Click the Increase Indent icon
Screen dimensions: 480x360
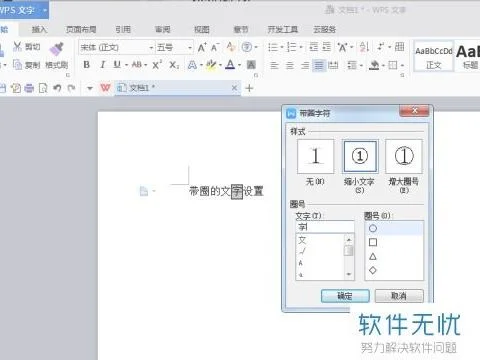tap(327, 47)
